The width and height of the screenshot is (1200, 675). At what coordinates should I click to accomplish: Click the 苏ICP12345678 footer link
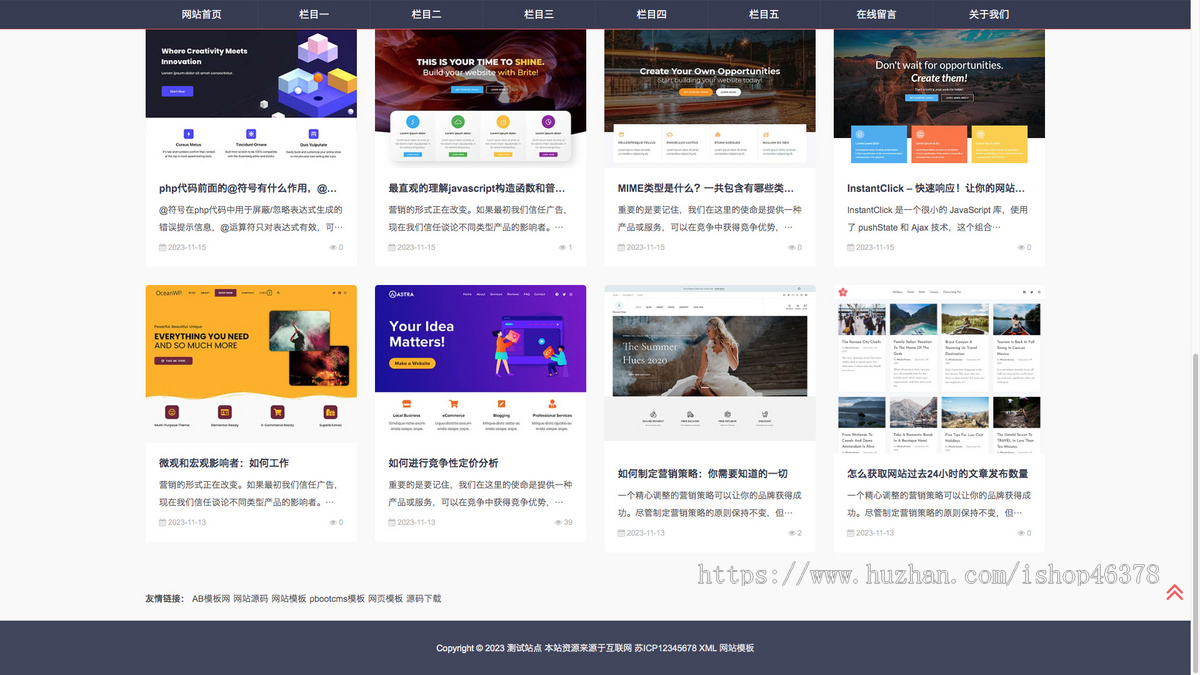666,648
